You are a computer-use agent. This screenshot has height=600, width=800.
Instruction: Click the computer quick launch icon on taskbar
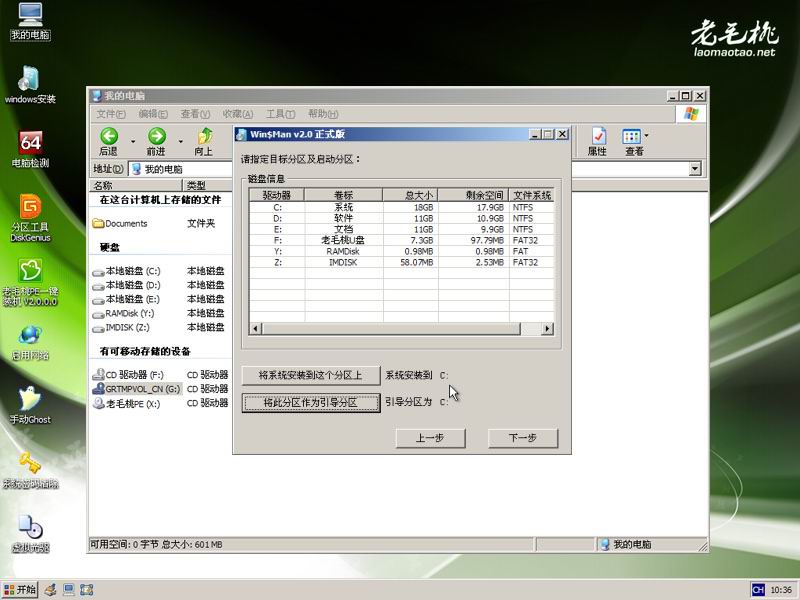pos(68,590)
